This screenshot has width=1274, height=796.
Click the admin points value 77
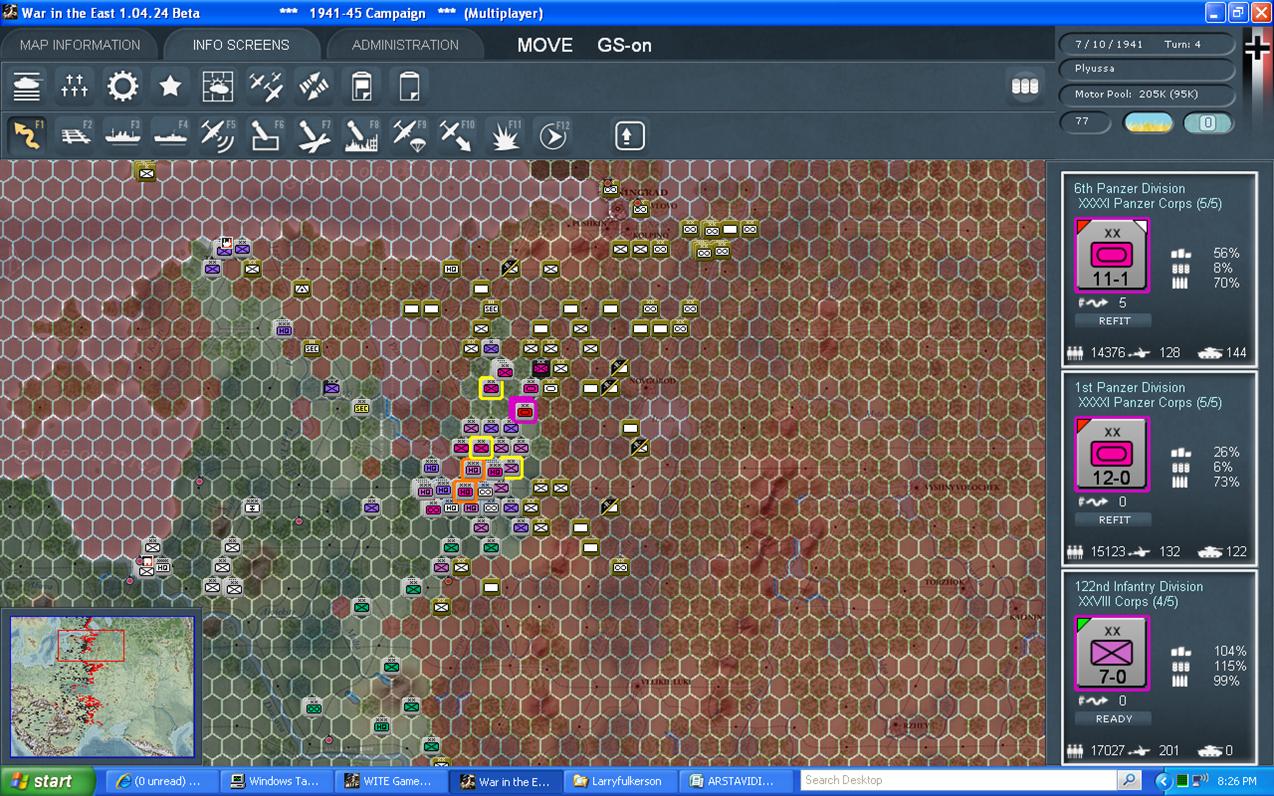click(1085, 122)
